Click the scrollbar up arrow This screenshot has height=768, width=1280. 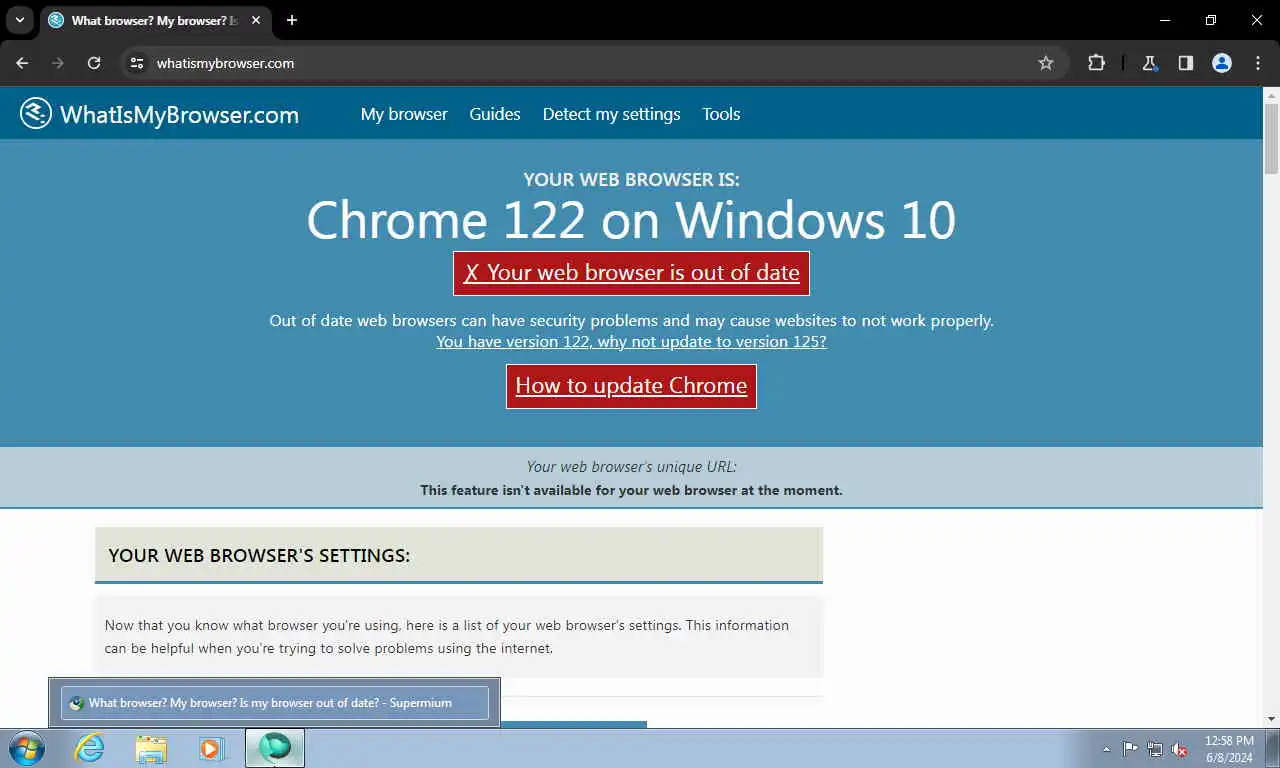point(1271,95)
